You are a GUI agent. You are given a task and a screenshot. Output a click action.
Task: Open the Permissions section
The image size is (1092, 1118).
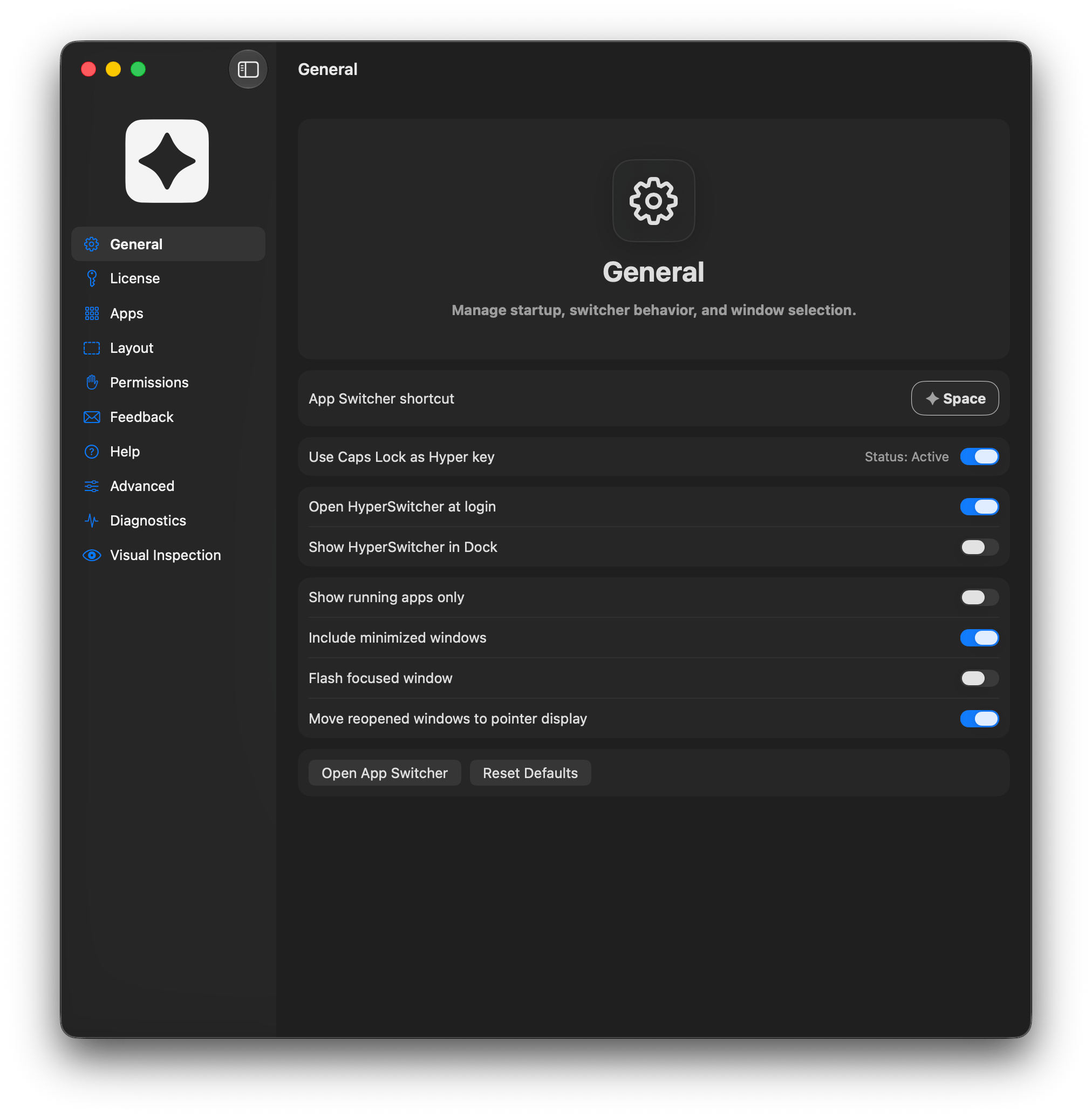coord(168,383)
